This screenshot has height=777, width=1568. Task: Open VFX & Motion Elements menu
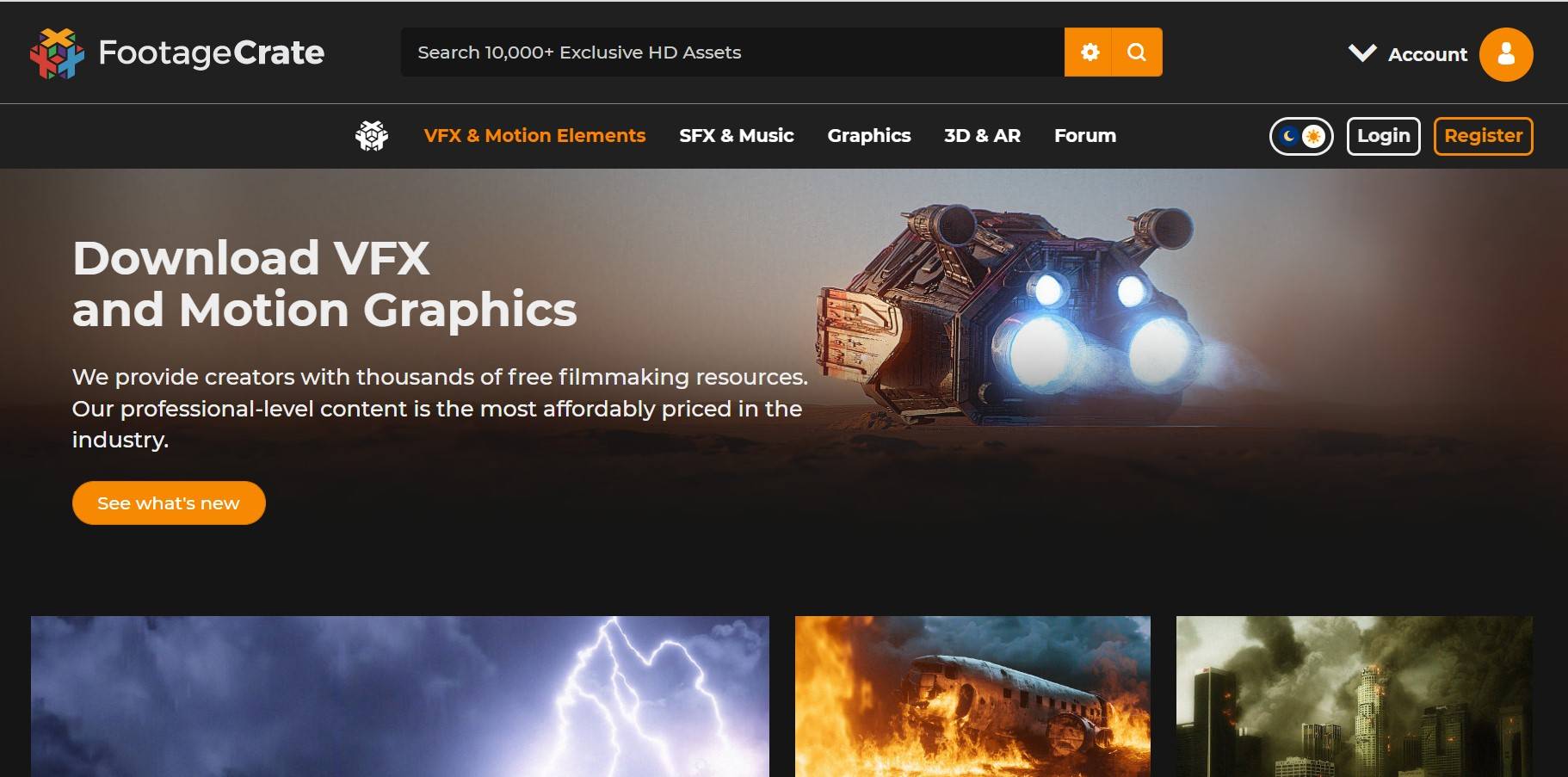click(534, 136)
